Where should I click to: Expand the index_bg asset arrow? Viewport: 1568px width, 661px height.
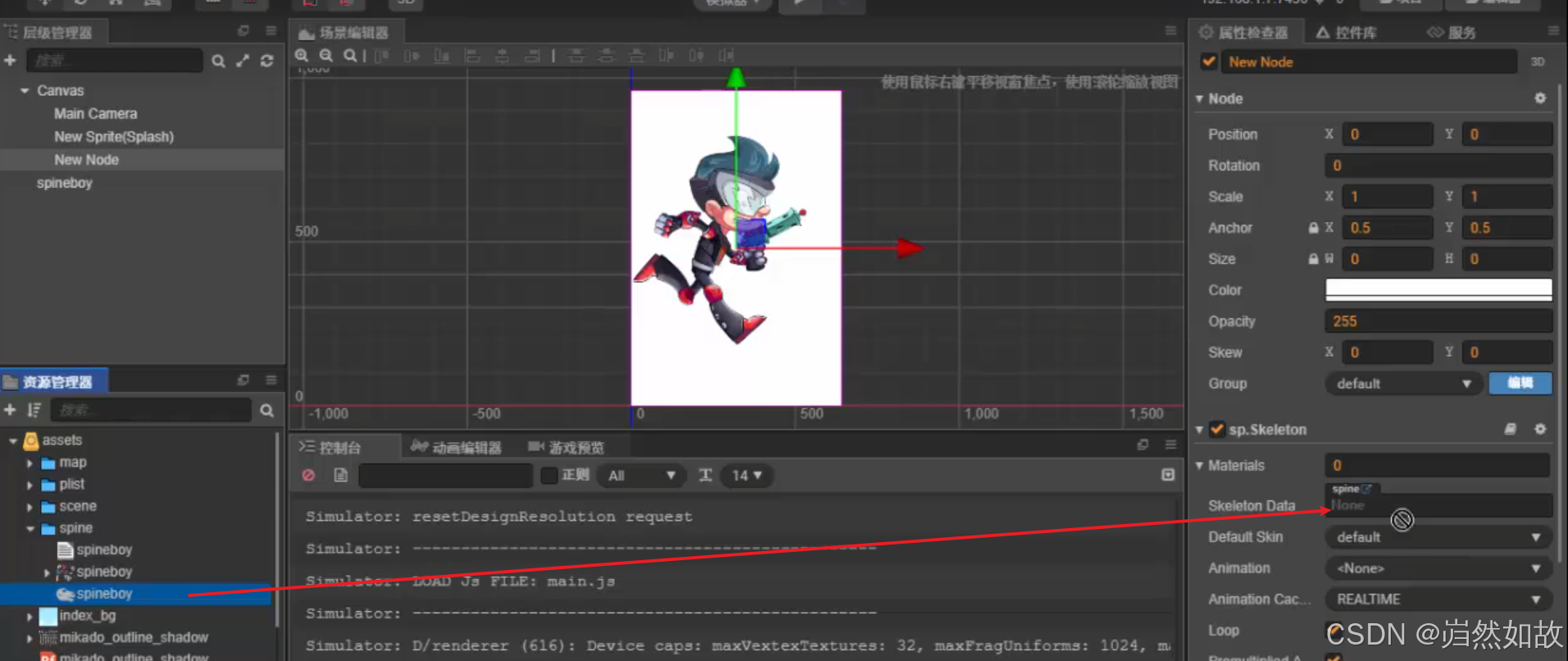(x=30, y=616)
